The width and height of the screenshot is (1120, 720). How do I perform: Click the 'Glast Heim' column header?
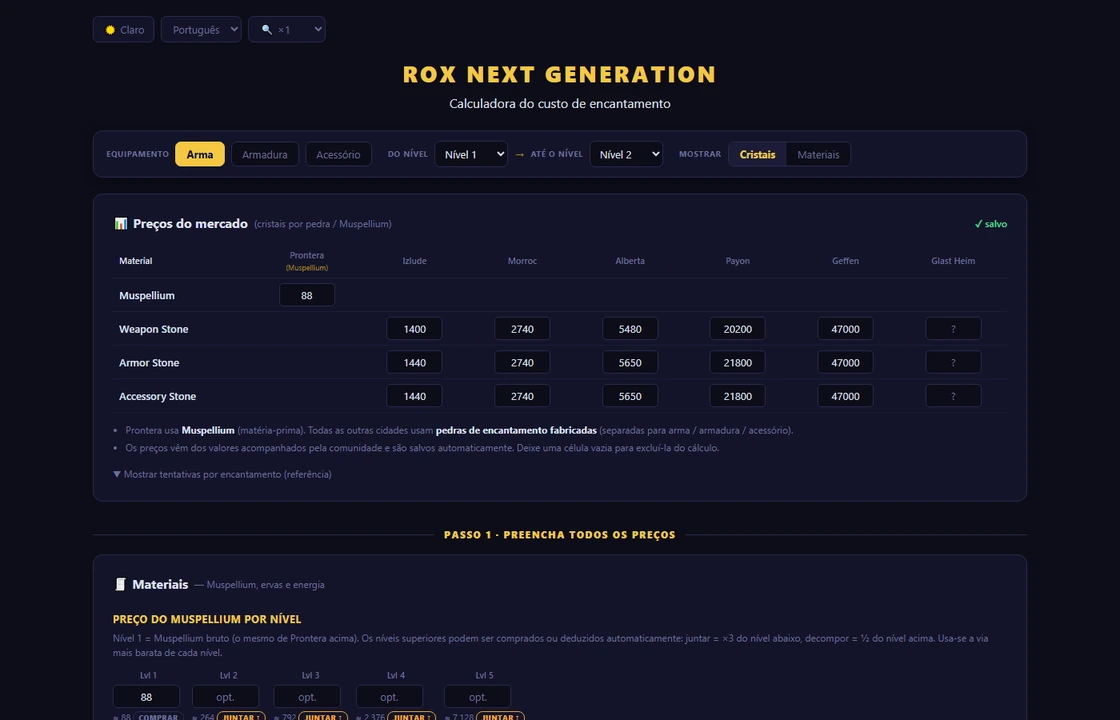coord(953,261)
